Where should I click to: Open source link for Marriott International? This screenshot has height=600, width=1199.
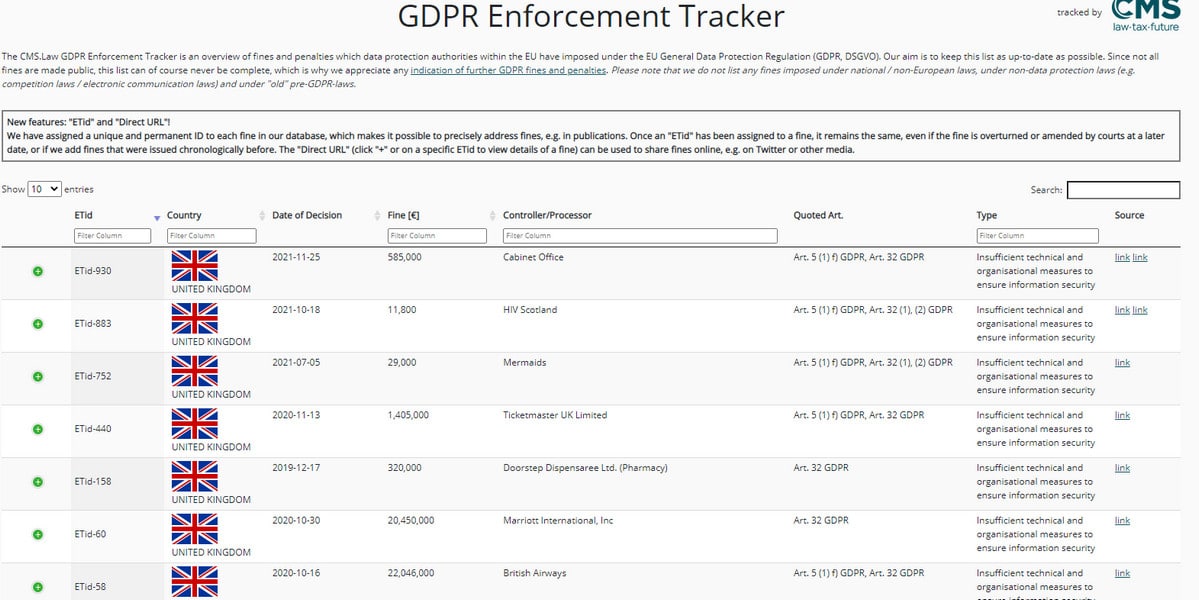point(1122,521)
